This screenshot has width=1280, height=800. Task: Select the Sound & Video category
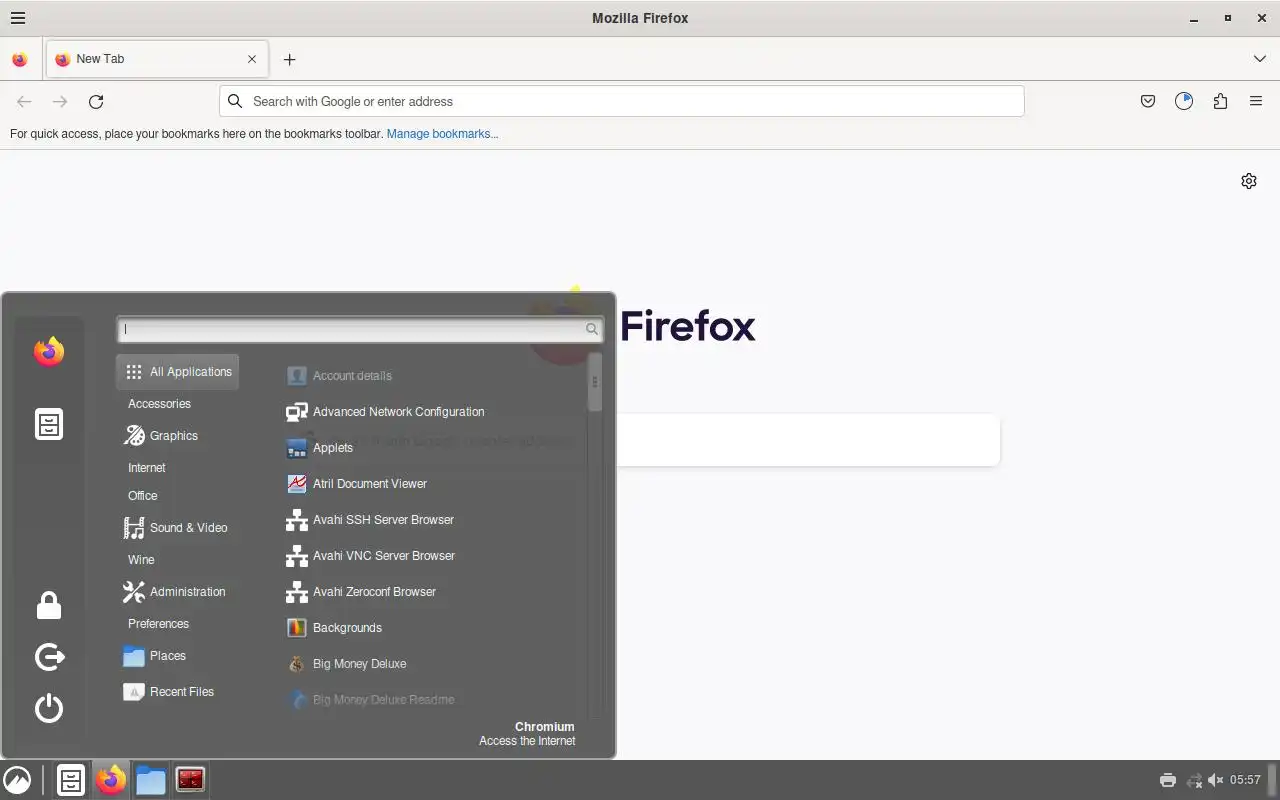point(178,528)
